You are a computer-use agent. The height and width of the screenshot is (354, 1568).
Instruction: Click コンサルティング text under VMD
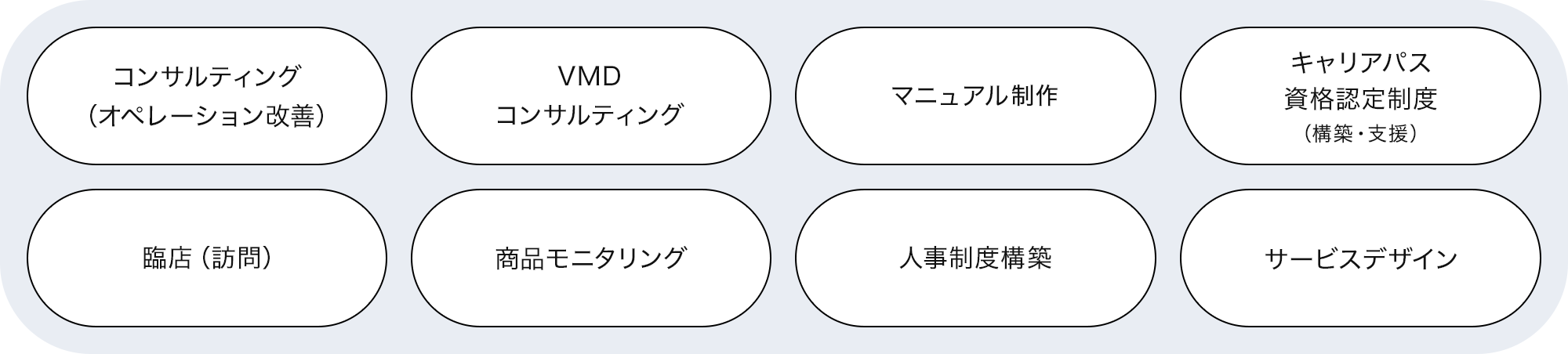click(590, 115)
